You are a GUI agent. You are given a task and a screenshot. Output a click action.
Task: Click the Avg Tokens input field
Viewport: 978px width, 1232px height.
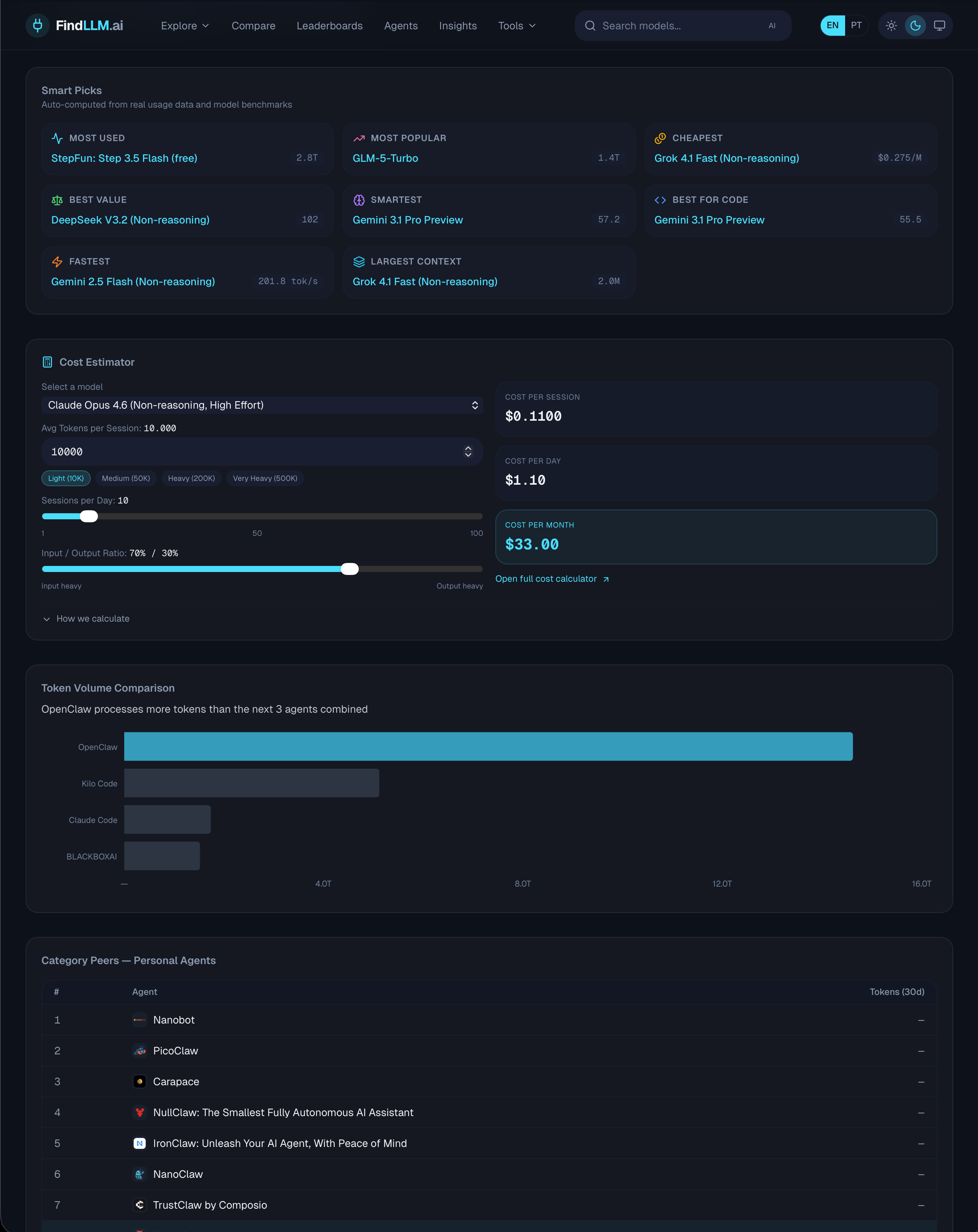click(x=251, y=452)
